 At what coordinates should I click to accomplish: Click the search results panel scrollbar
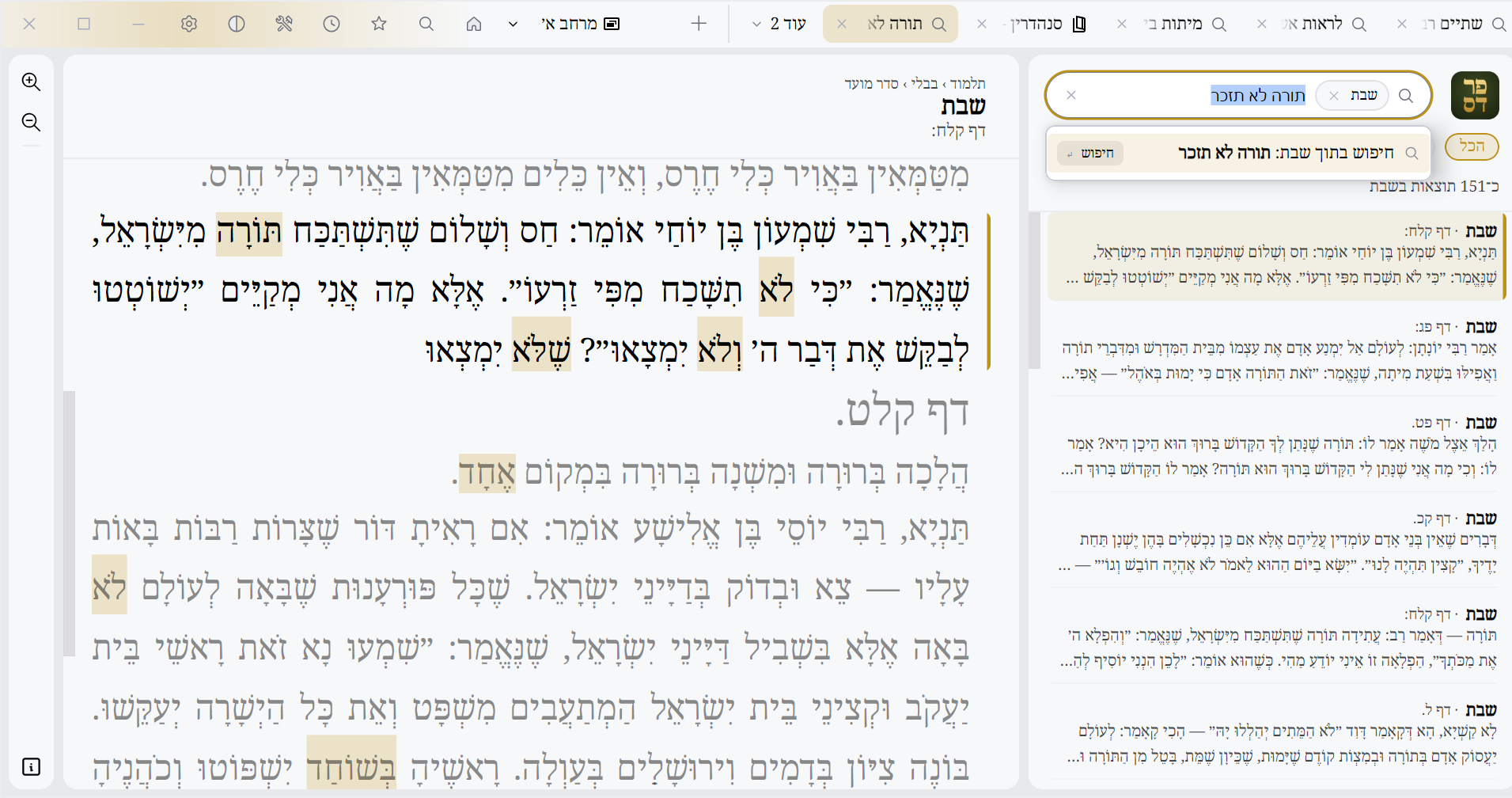click(1034, 289)
